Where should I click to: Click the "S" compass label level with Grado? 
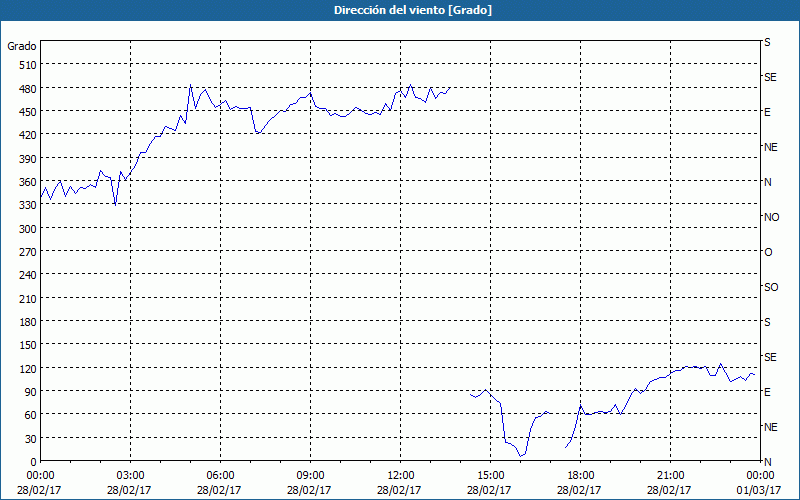tap(767, 42)
